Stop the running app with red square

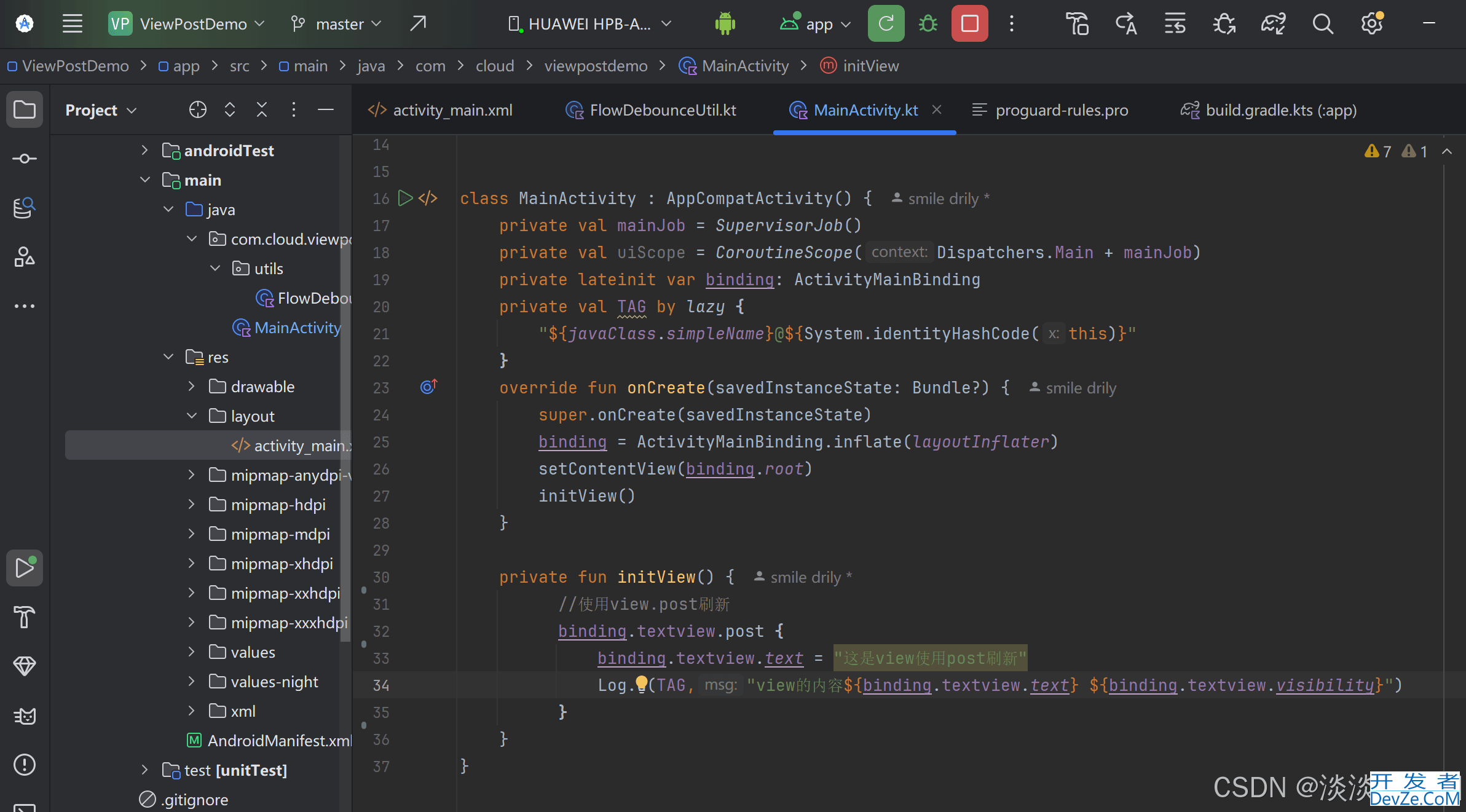pos(969,23)
